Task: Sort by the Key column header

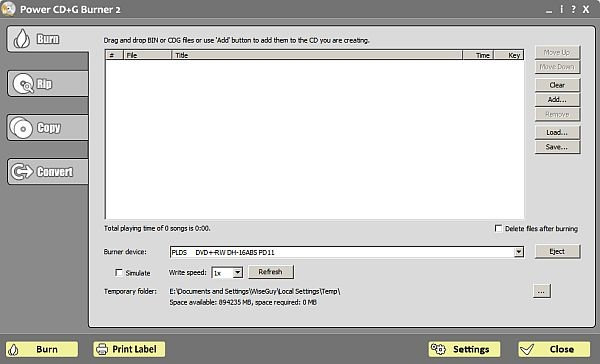Action: click(x=509, y=55)
